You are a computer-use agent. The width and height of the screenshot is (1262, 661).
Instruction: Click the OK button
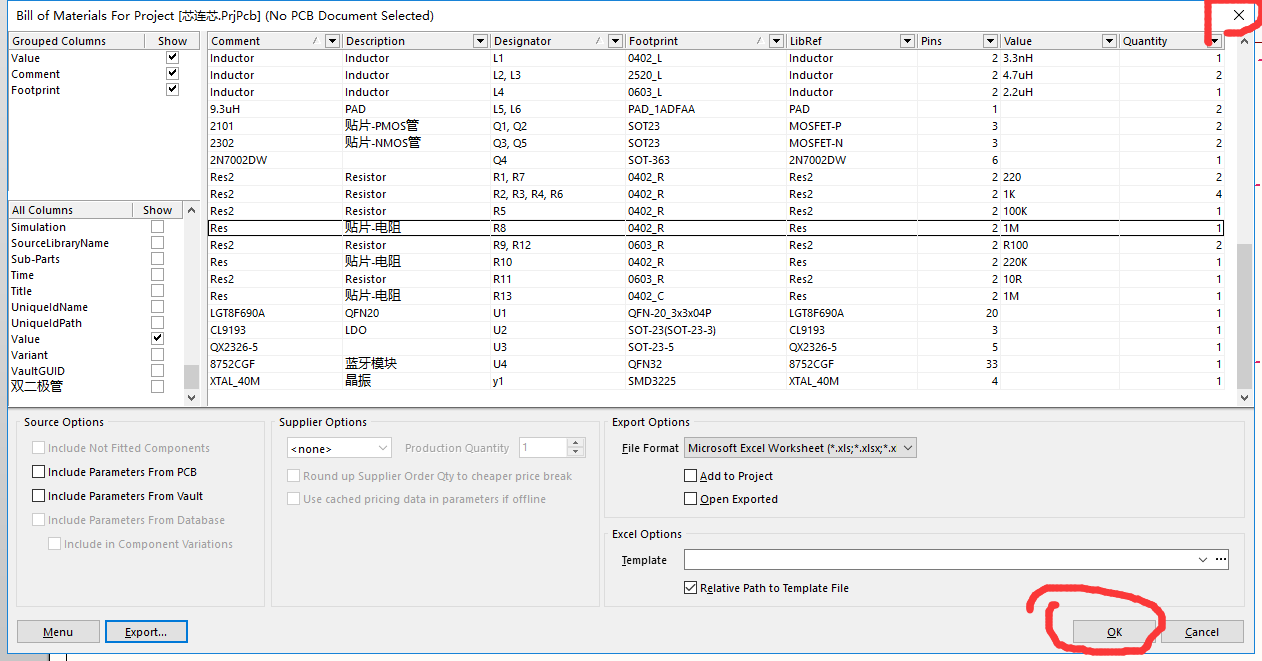pos(1114,632)
